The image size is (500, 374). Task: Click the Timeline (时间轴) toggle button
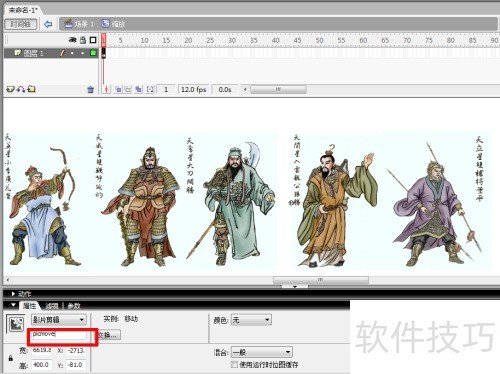coord(21,24)
